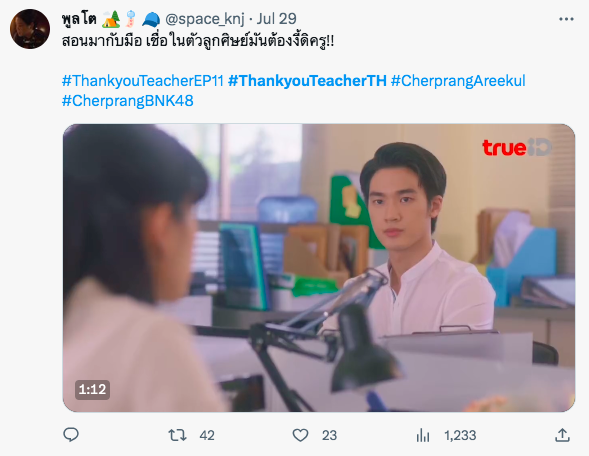This screenshot has height=456, width=589.
Task: Open the bold #ThankyouTeacherTH hashtag
Action: click(307, 81)
